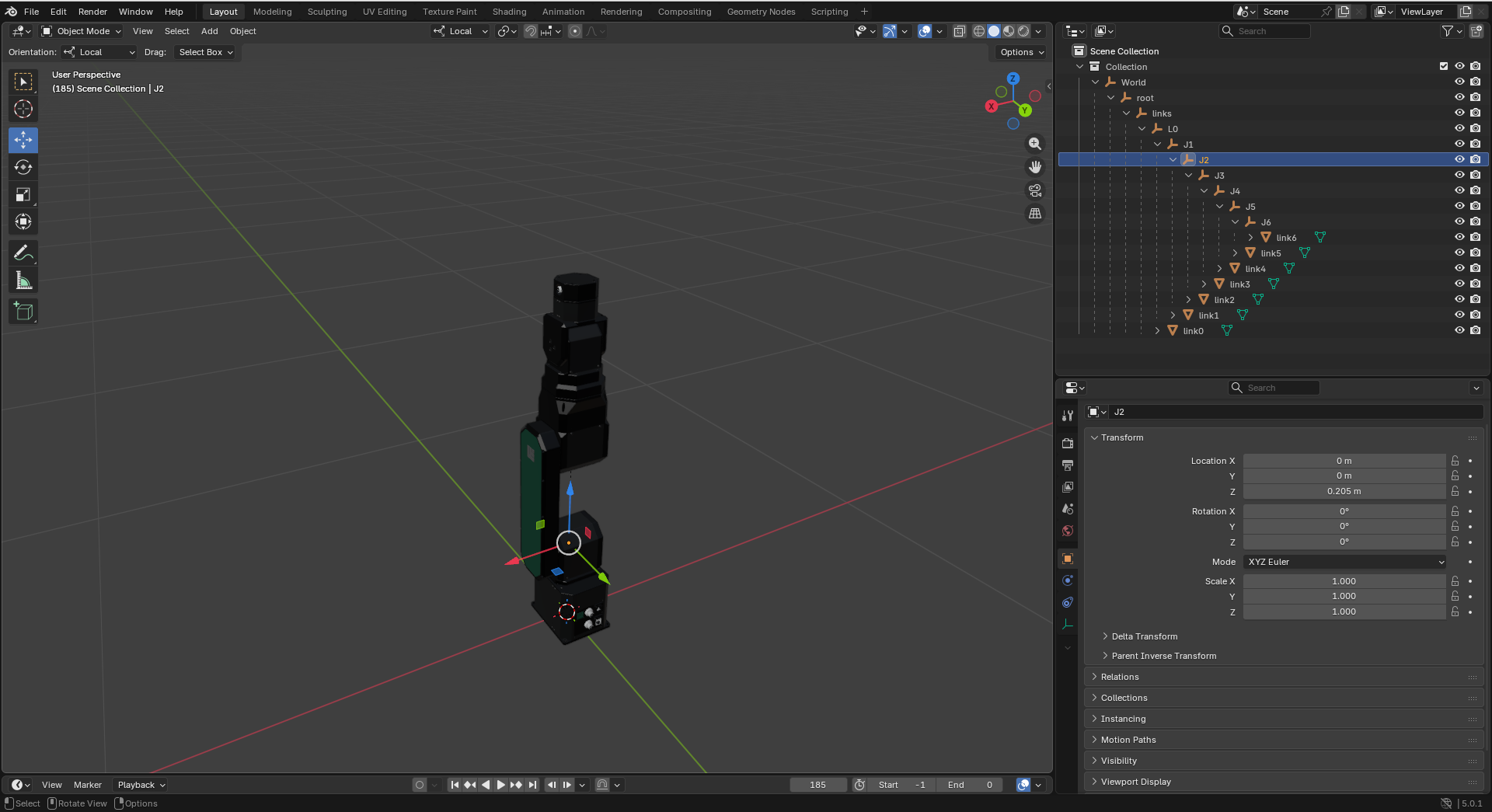The image size is (1492, 812).
Task: Open the rotation Mode XYZ Euler dropdown
Action: (1344, 562)
